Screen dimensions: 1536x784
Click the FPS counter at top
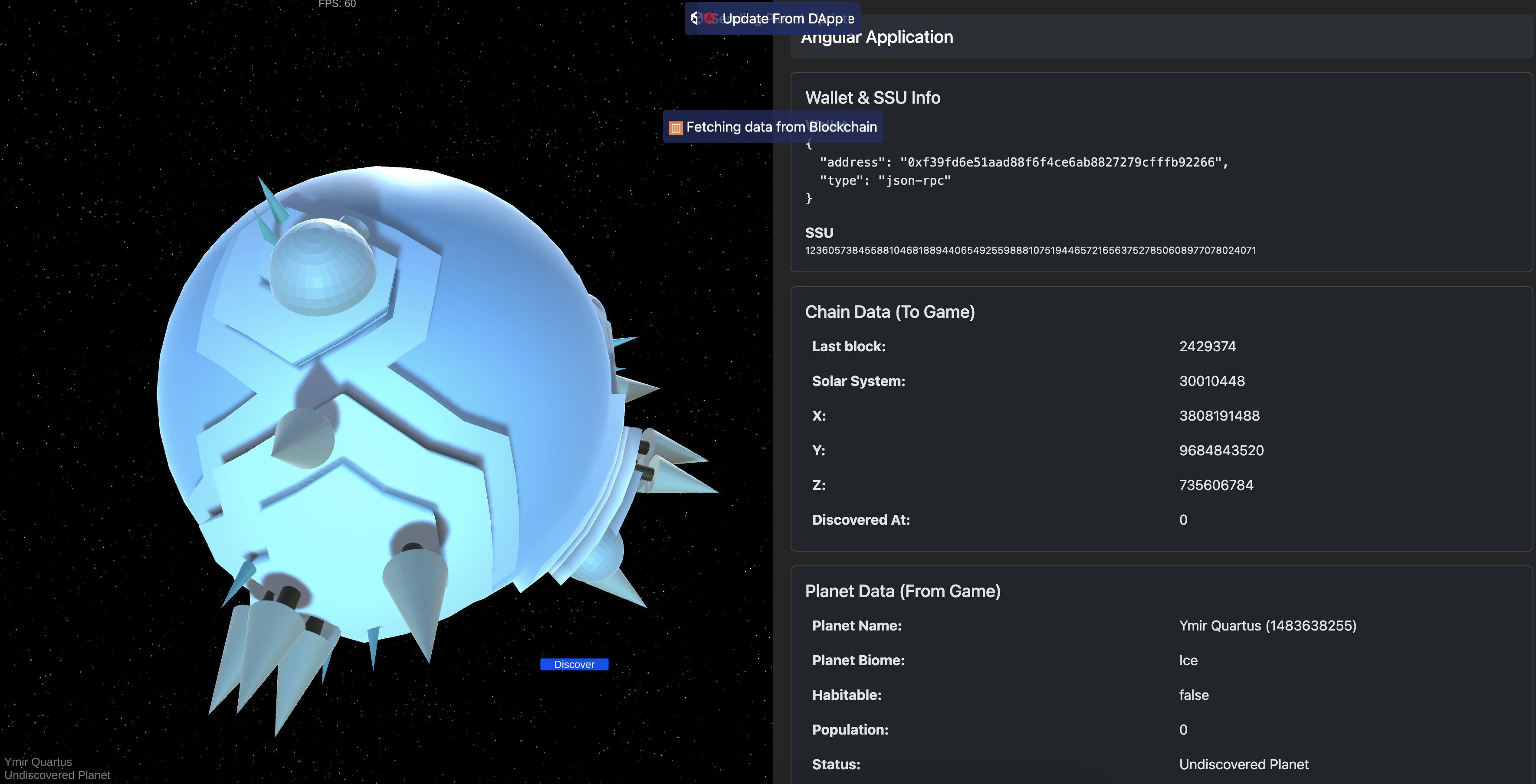point(337,4)
